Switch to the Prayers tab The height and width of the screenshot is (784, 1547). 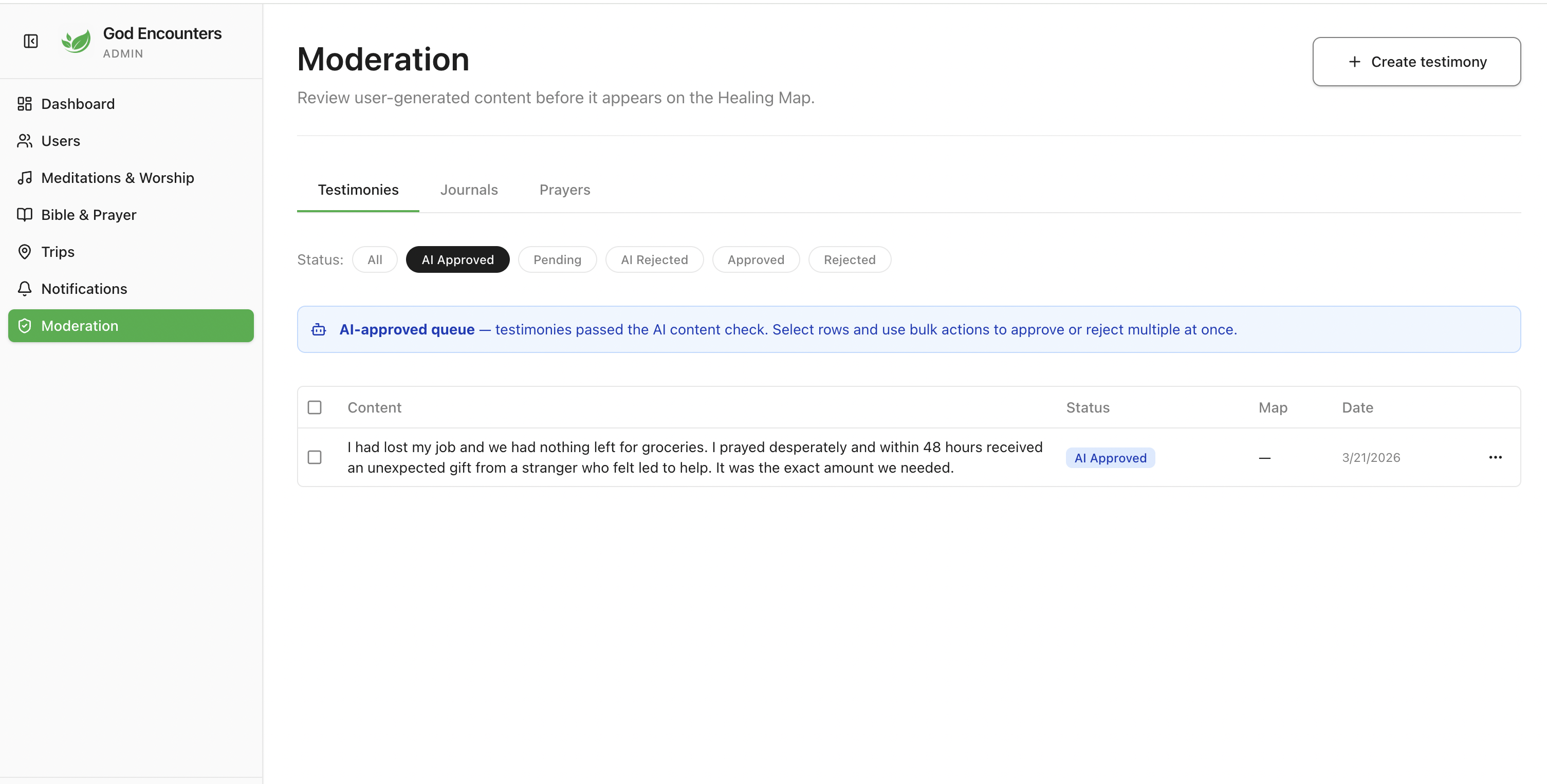tap(564, 190)
